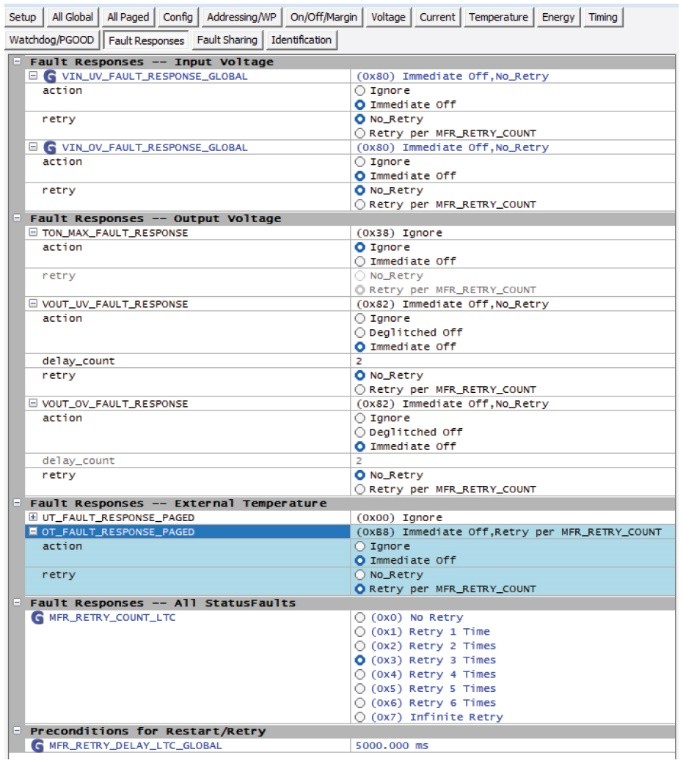683x763 pixels.
Task: Open the Watchdog/PGOOD tab
Action: coord(51,40)
